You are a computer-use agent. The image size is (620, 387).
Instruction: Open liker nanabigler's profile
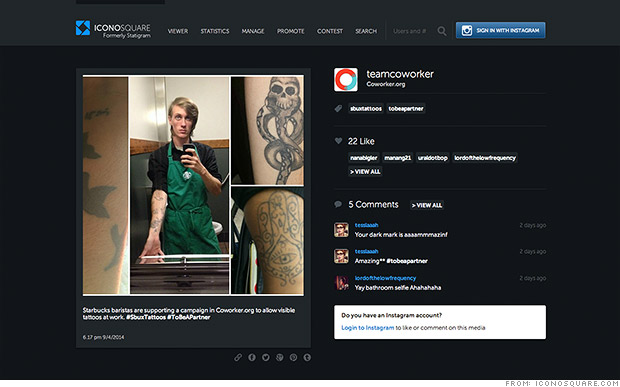[363, 158]
